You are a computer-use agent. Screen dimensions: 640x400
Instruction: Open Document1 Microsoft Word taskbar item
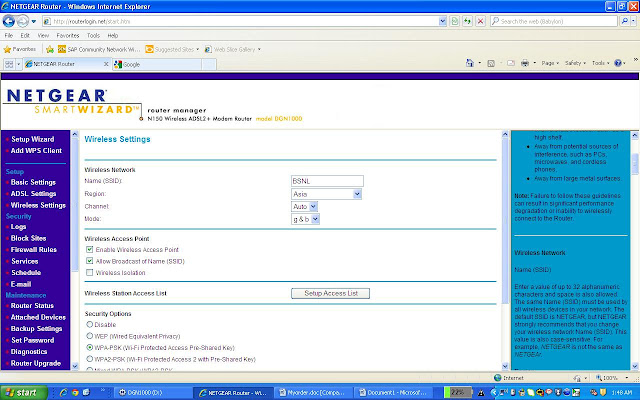click(392, 393)
